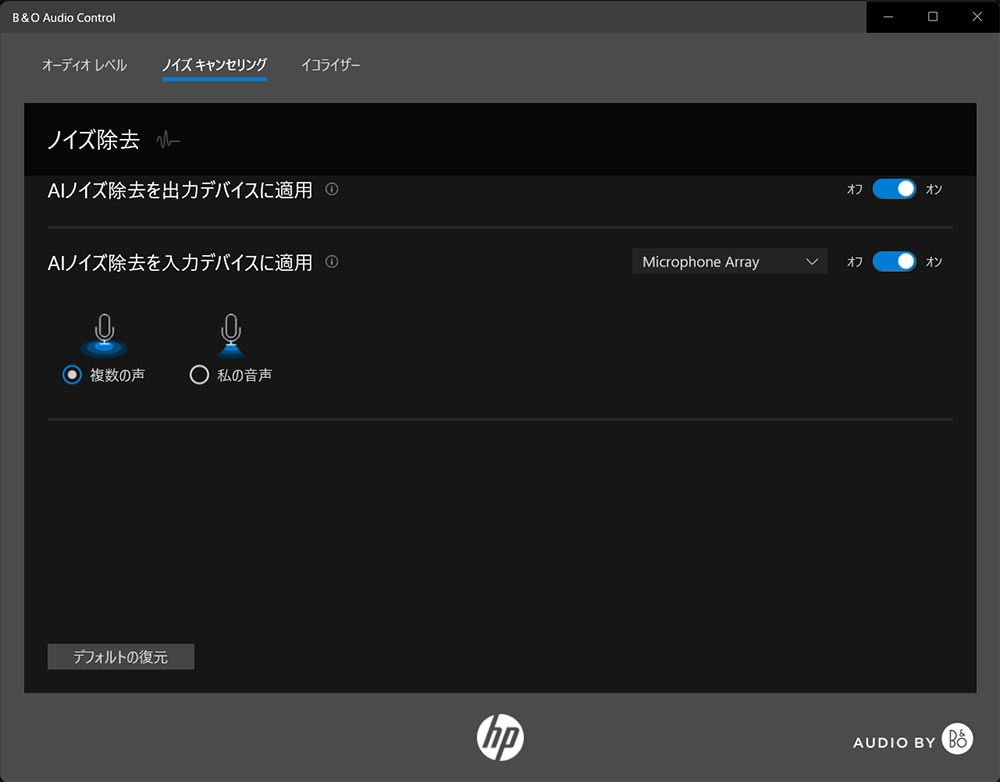Image resolution: width=1000 pixels, height=782 pixels.
Task: Close the B&O Audio Control window
Action: coord(977,17)
